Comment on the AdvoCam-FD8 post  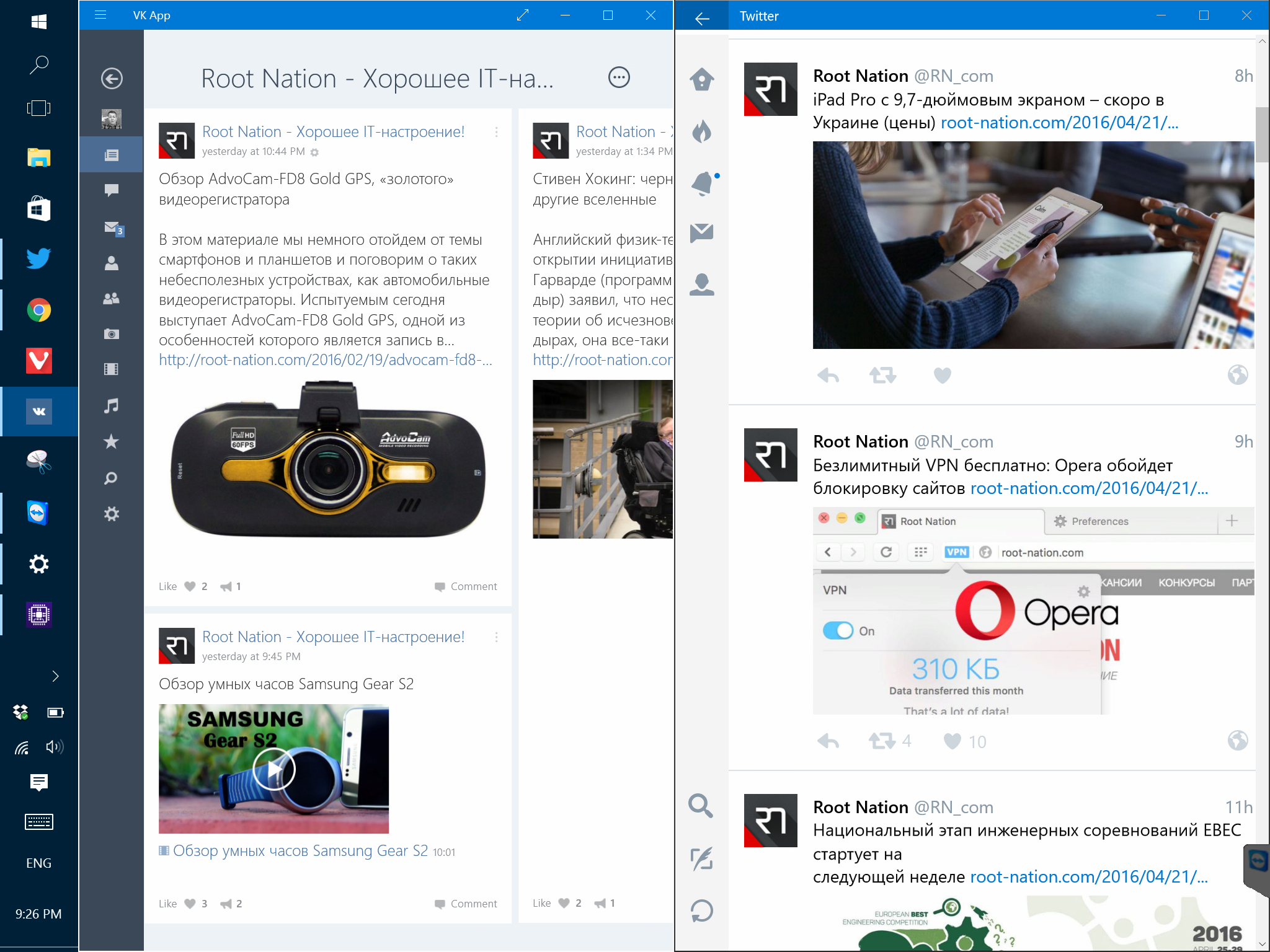pos(466,586)
